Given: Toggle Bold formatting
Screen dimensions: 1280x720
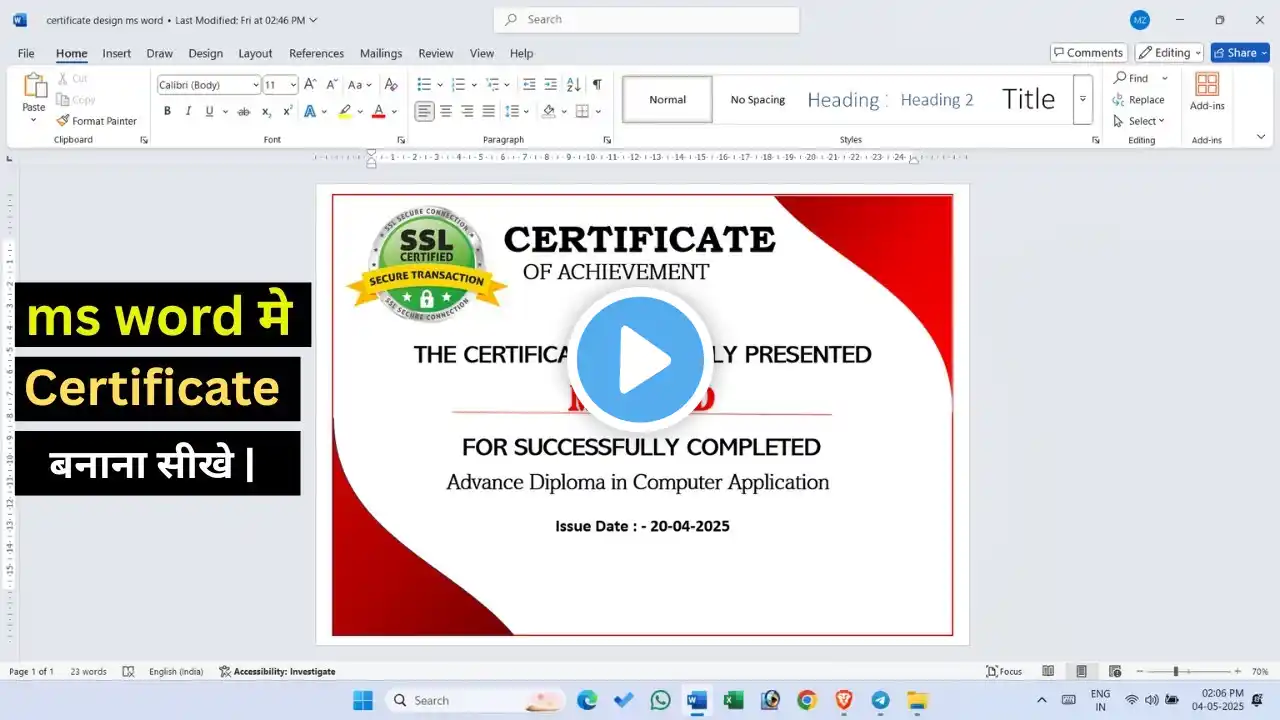Looking at the screenshot, I should 167,111.
